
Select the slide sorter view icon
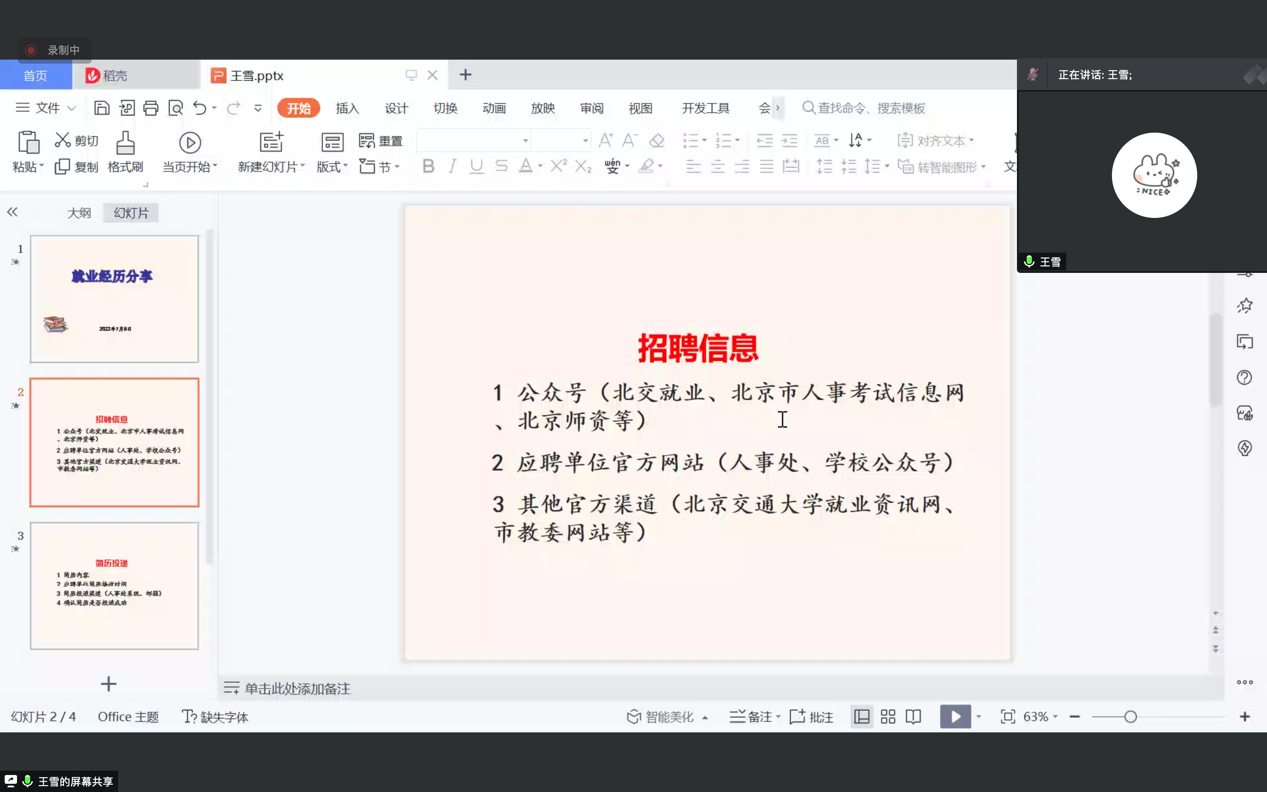pos(887,716)
